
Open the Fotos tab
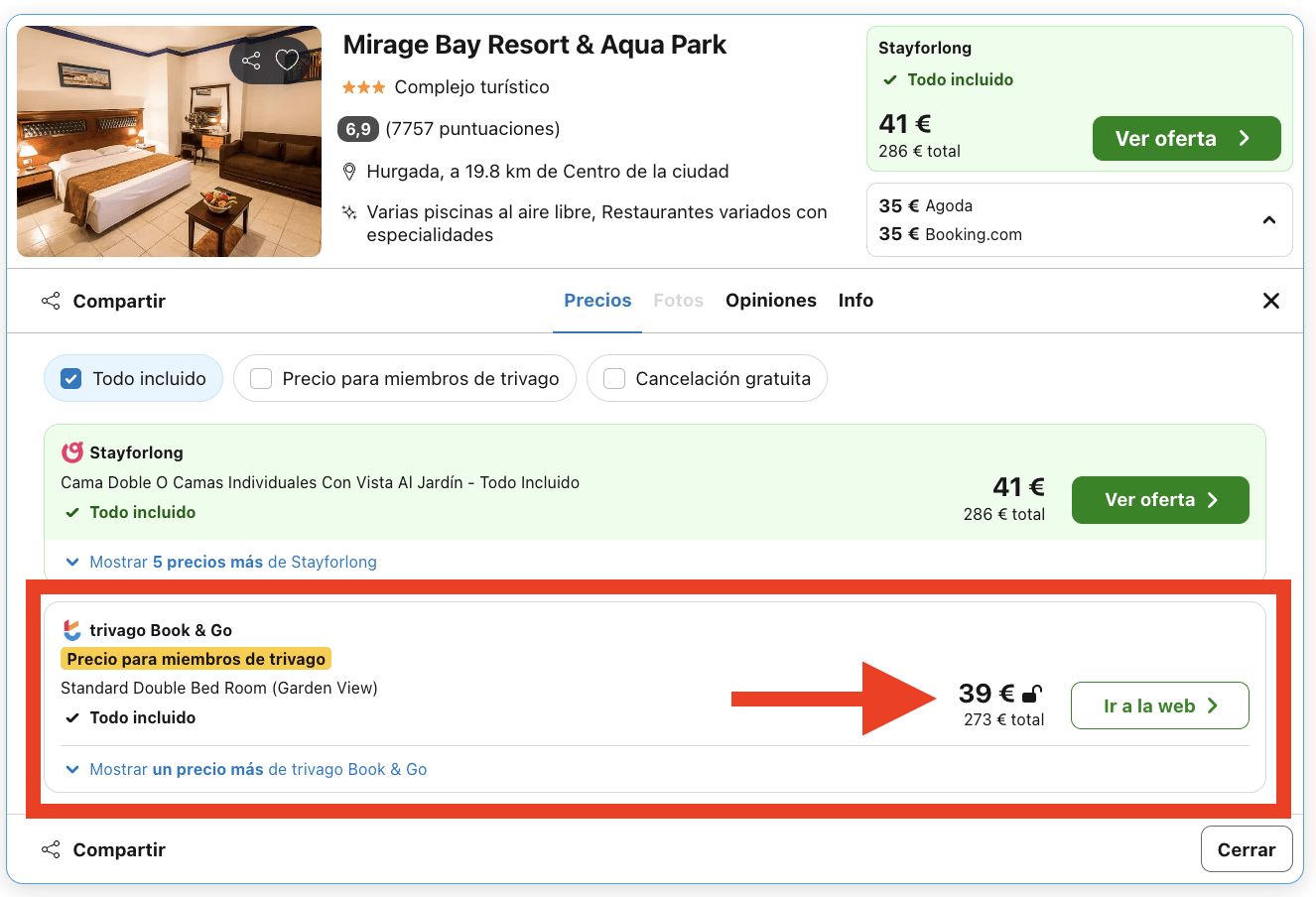(679, 301)
